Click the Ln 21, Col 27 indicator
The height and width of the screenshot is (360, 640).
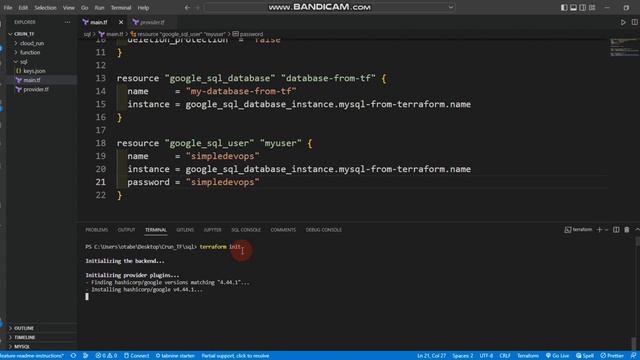coord(431,356)
